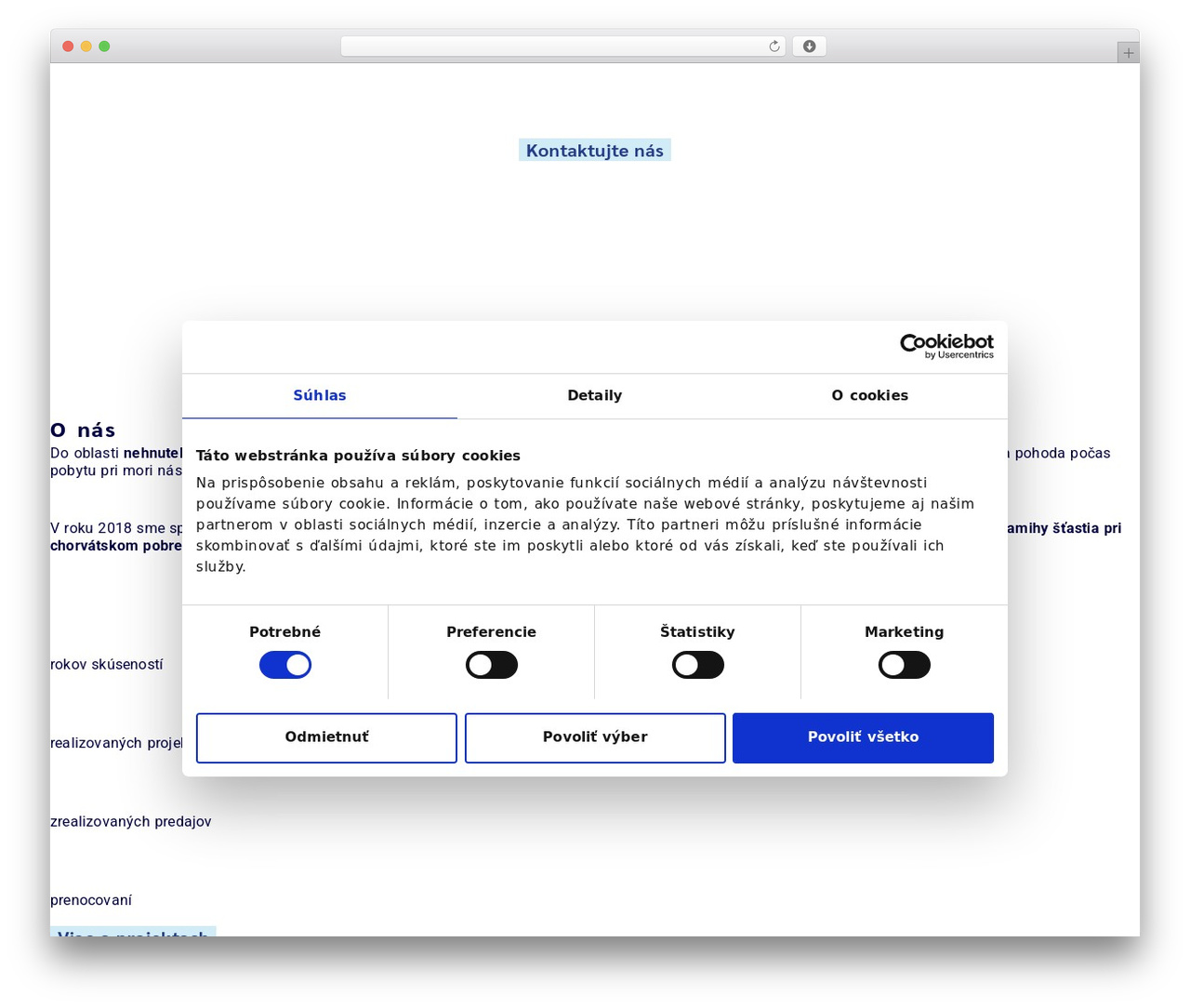
Task: Click the red close window button
Action: coord(68,46)
